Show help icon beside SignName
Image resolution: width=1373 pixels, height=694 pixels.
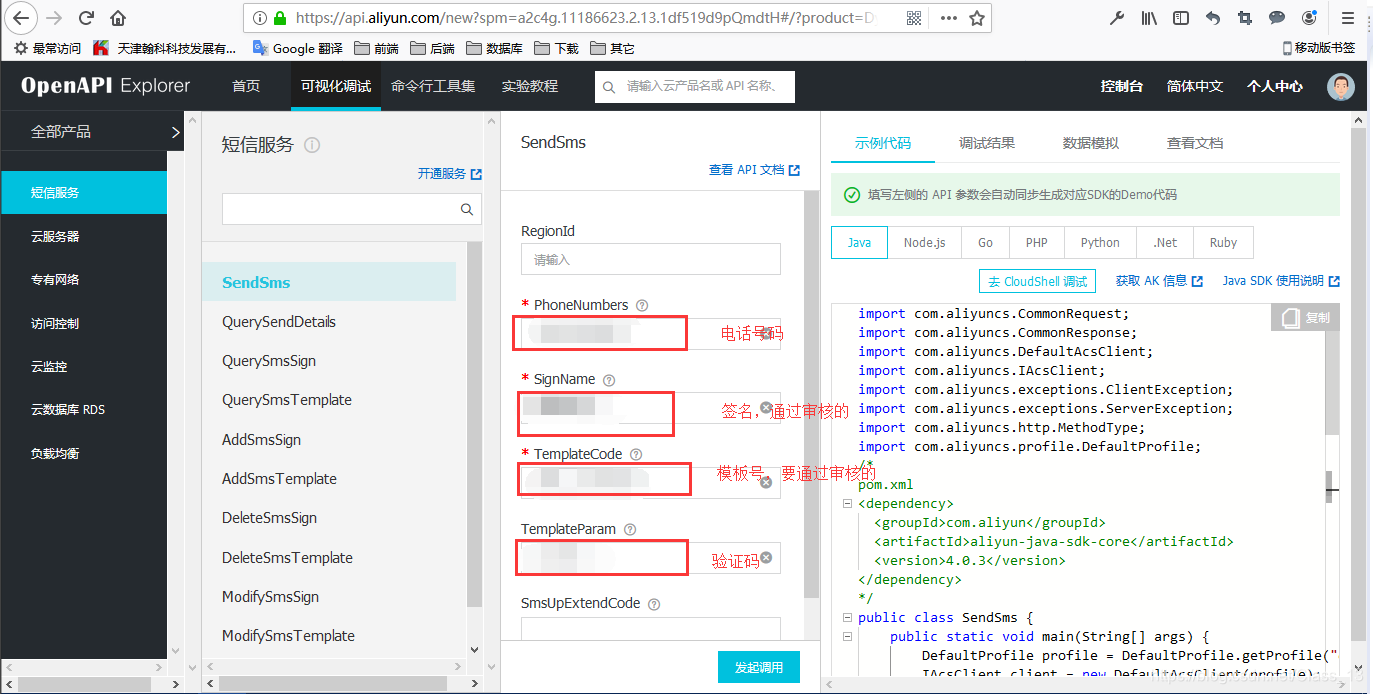tap(609, 380)
